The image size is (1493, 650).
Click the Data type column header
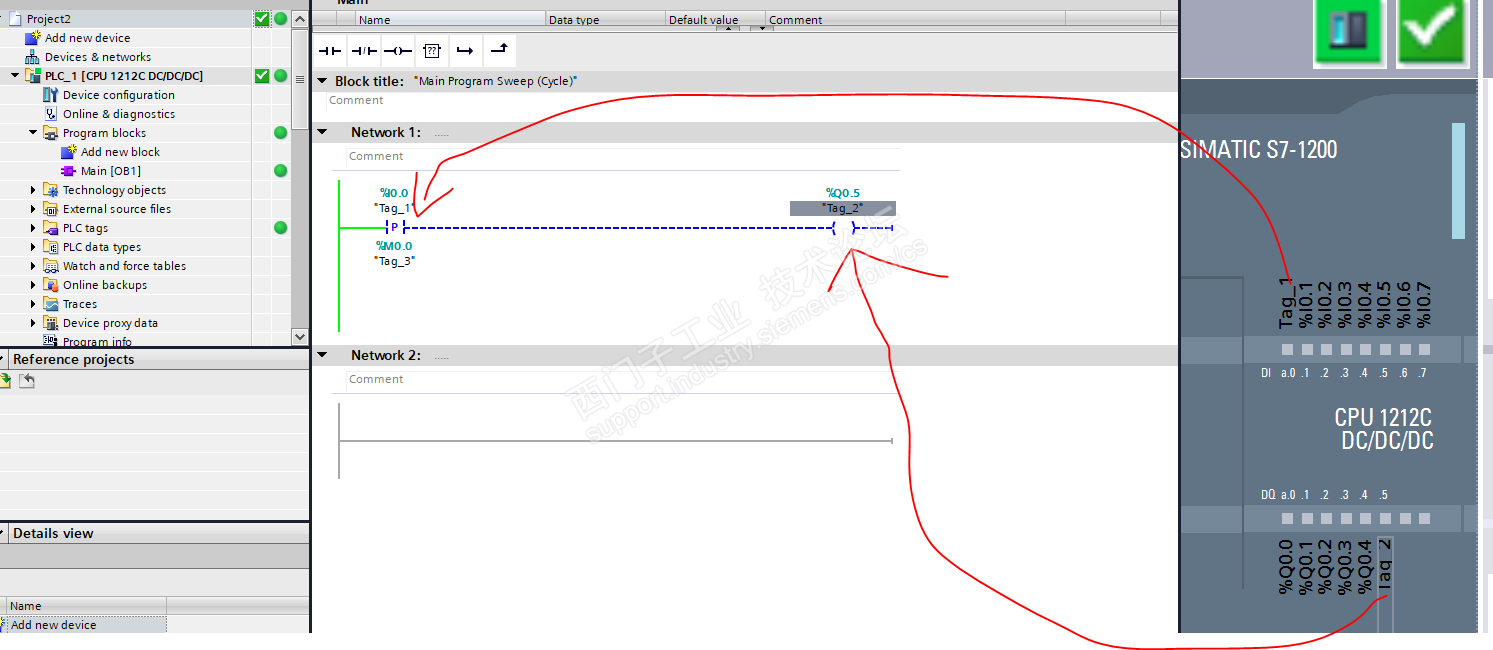(605, 19)
